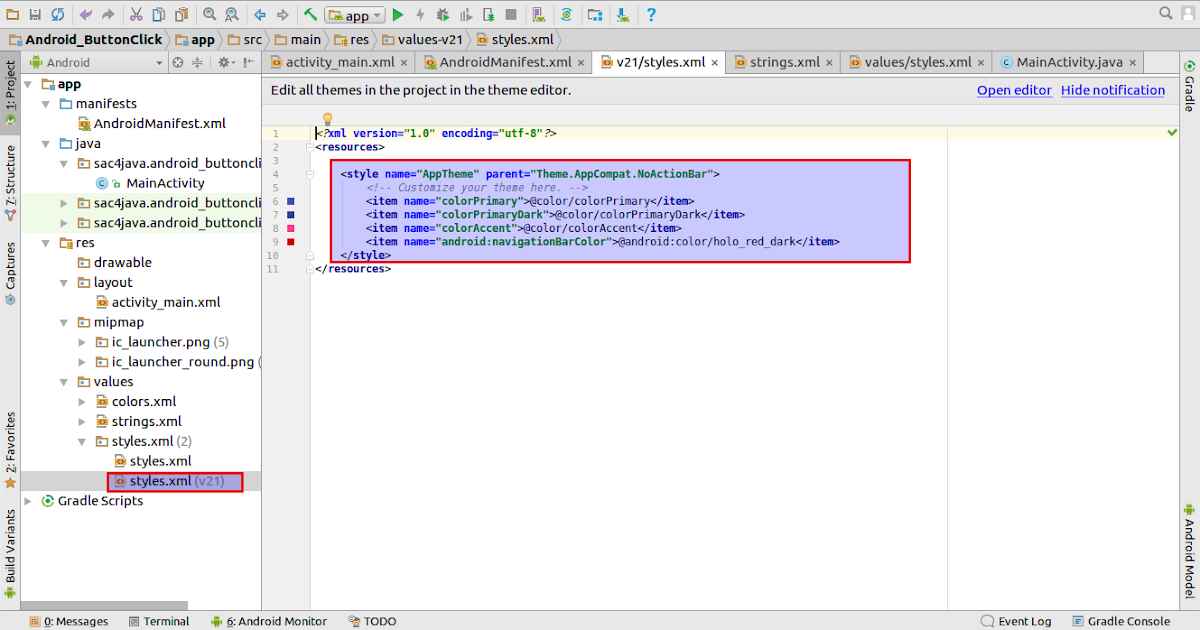Click the Redo arrow icon
This screenshot has width=1200, height=630.
pyautogui.click(x=107, y=14)
